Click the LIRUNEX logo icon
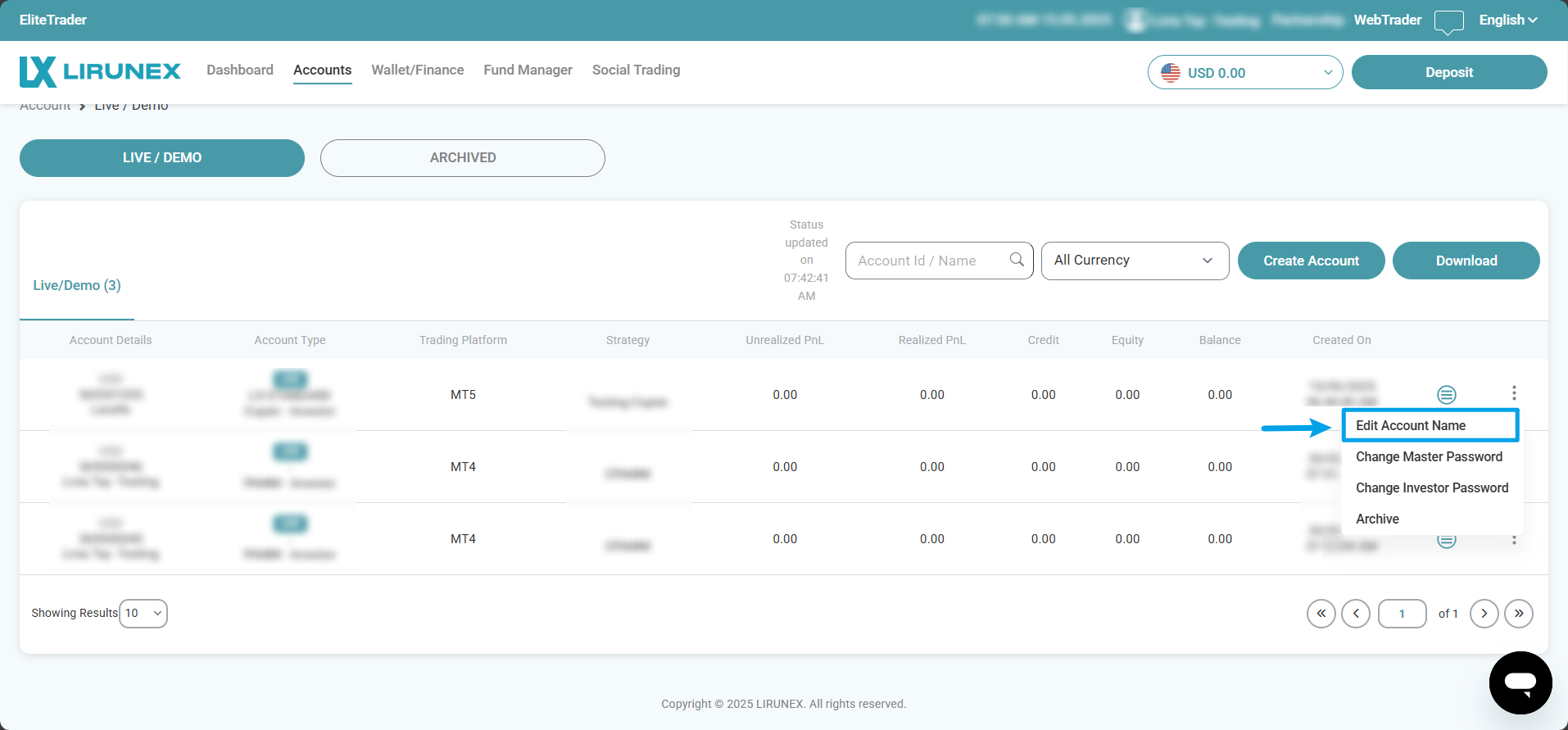Image resolution: width=1568 pixels, height=730 pixels. (39, 71)
